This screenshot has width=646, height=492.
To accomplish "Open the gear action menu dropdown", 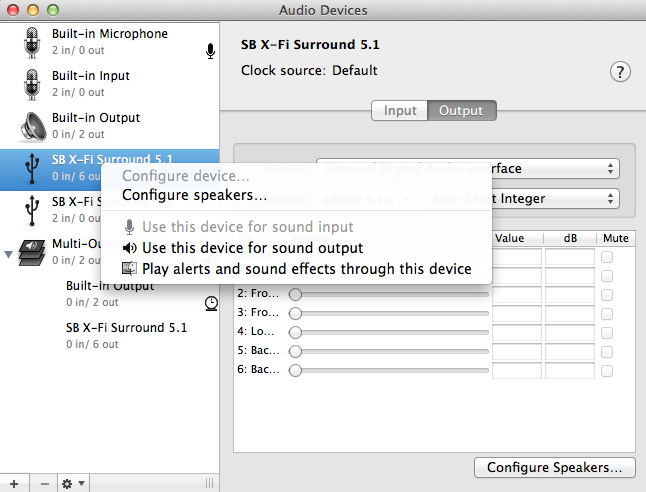I will tap(73, 483).
